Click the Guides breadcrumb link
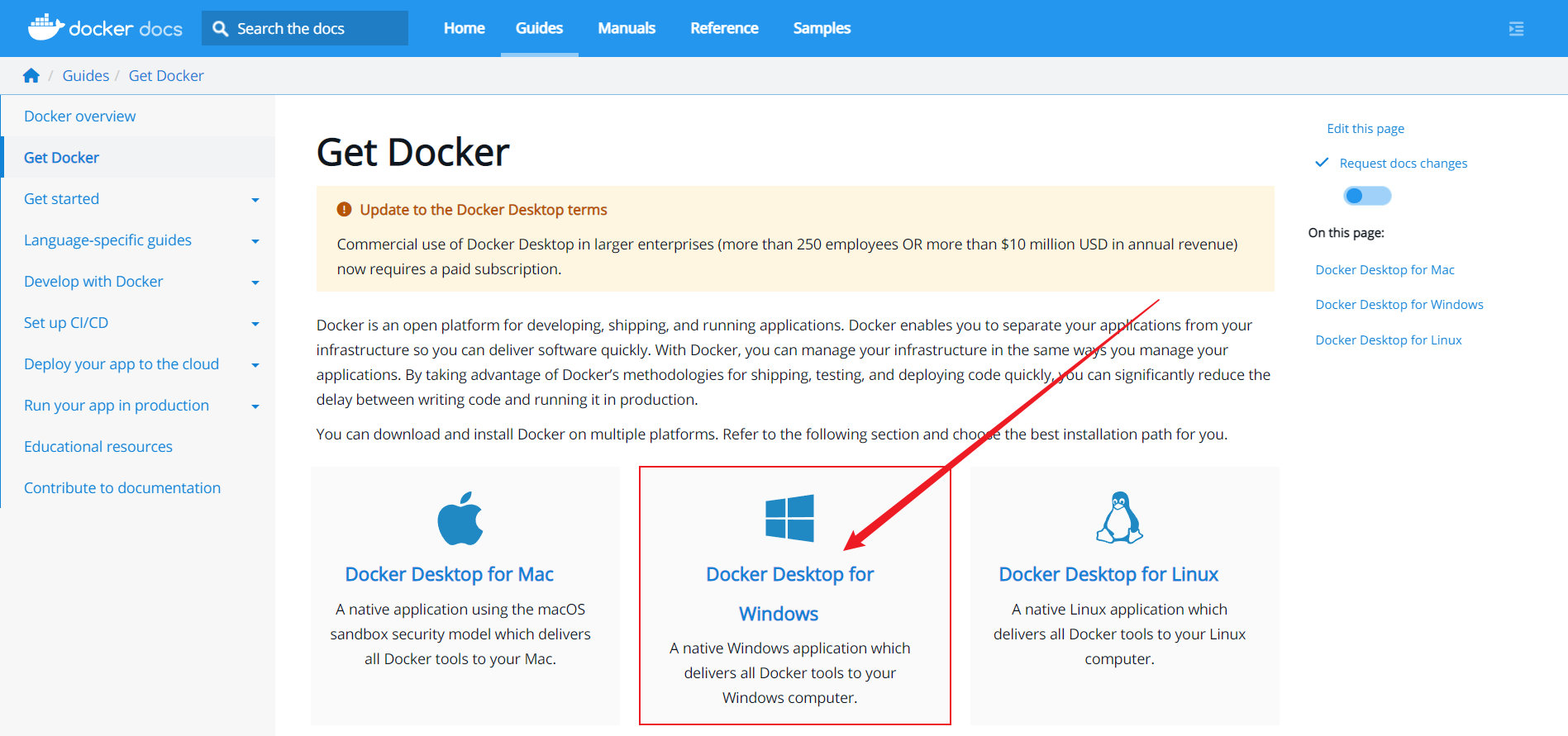This screenshot has width=1568, height=736. click(x=86, y=76)
